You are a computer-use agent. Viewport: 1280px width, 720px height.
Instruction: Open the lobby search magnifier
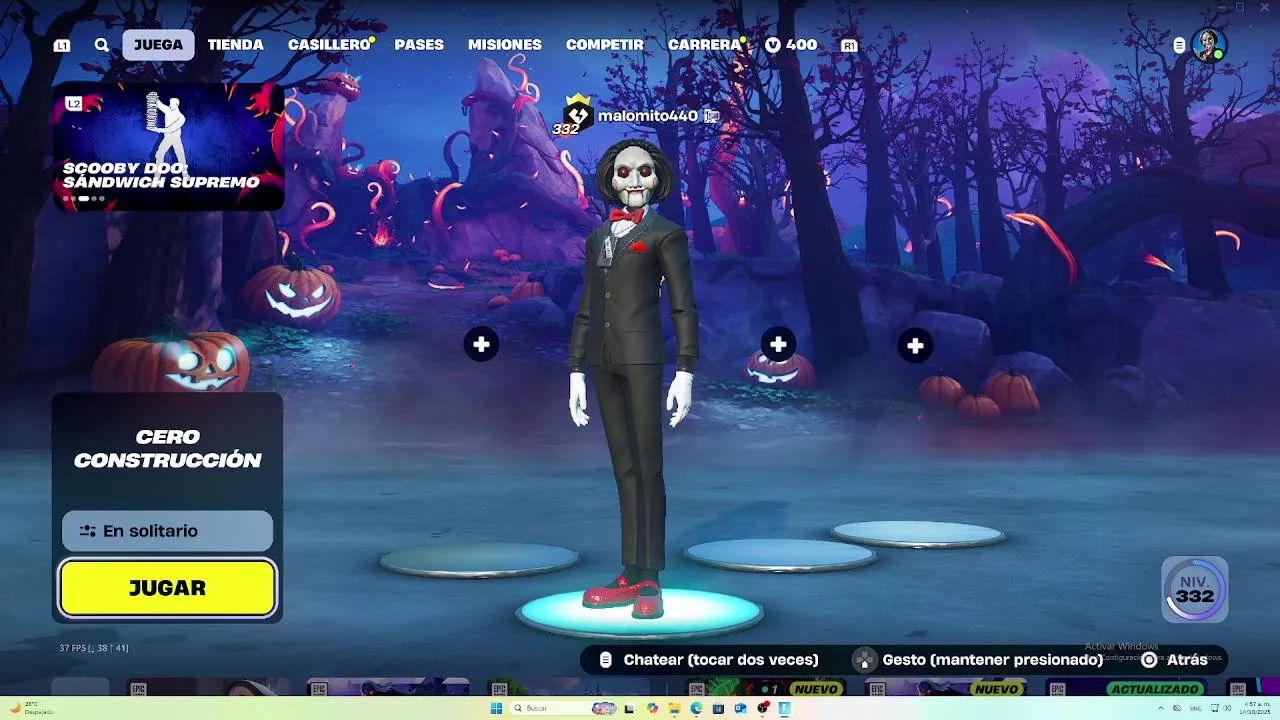click(102, 45)
